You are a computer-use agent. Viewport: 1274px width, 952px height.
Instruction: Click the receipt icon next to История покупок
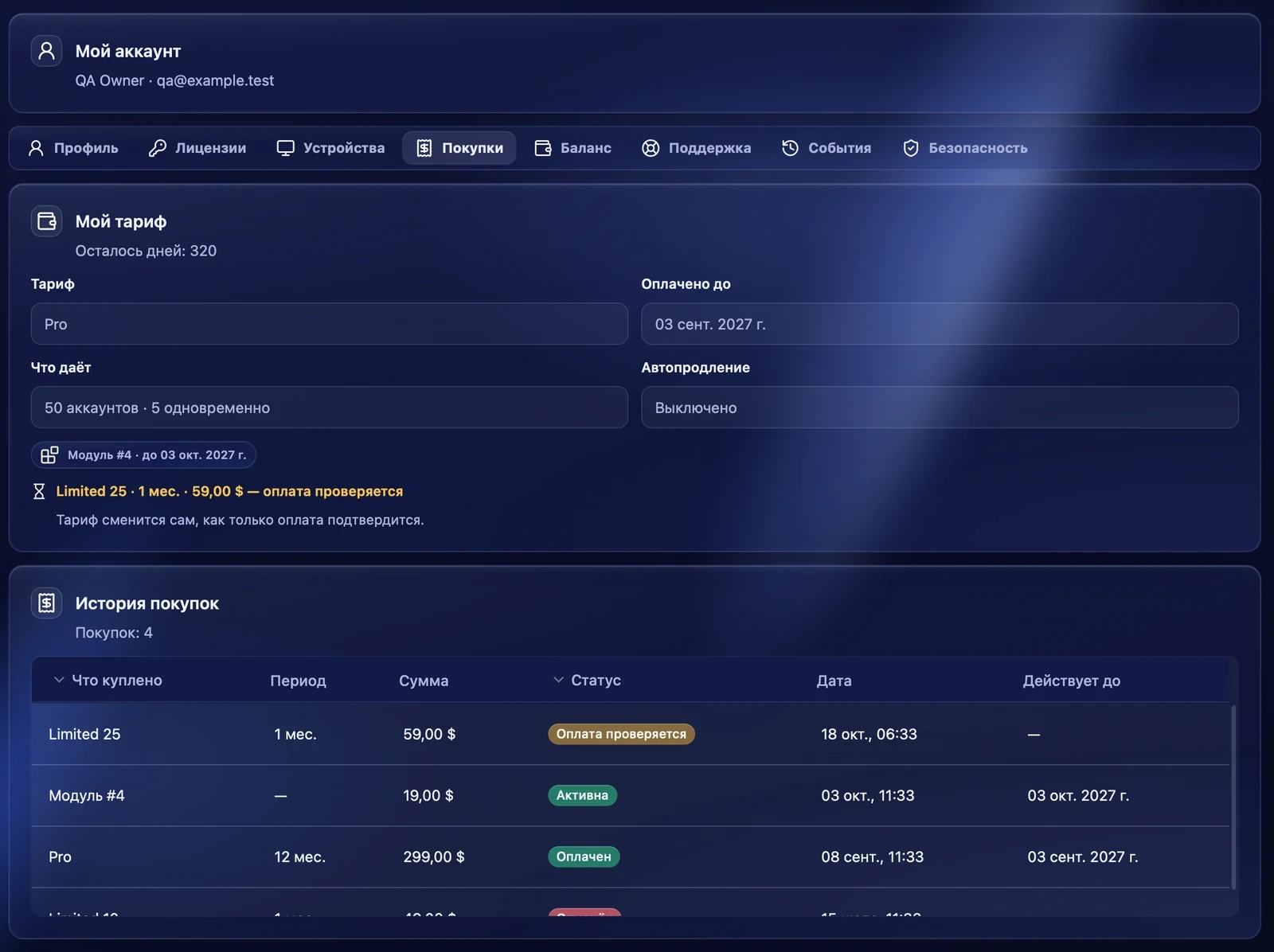[x=46, y=603]
